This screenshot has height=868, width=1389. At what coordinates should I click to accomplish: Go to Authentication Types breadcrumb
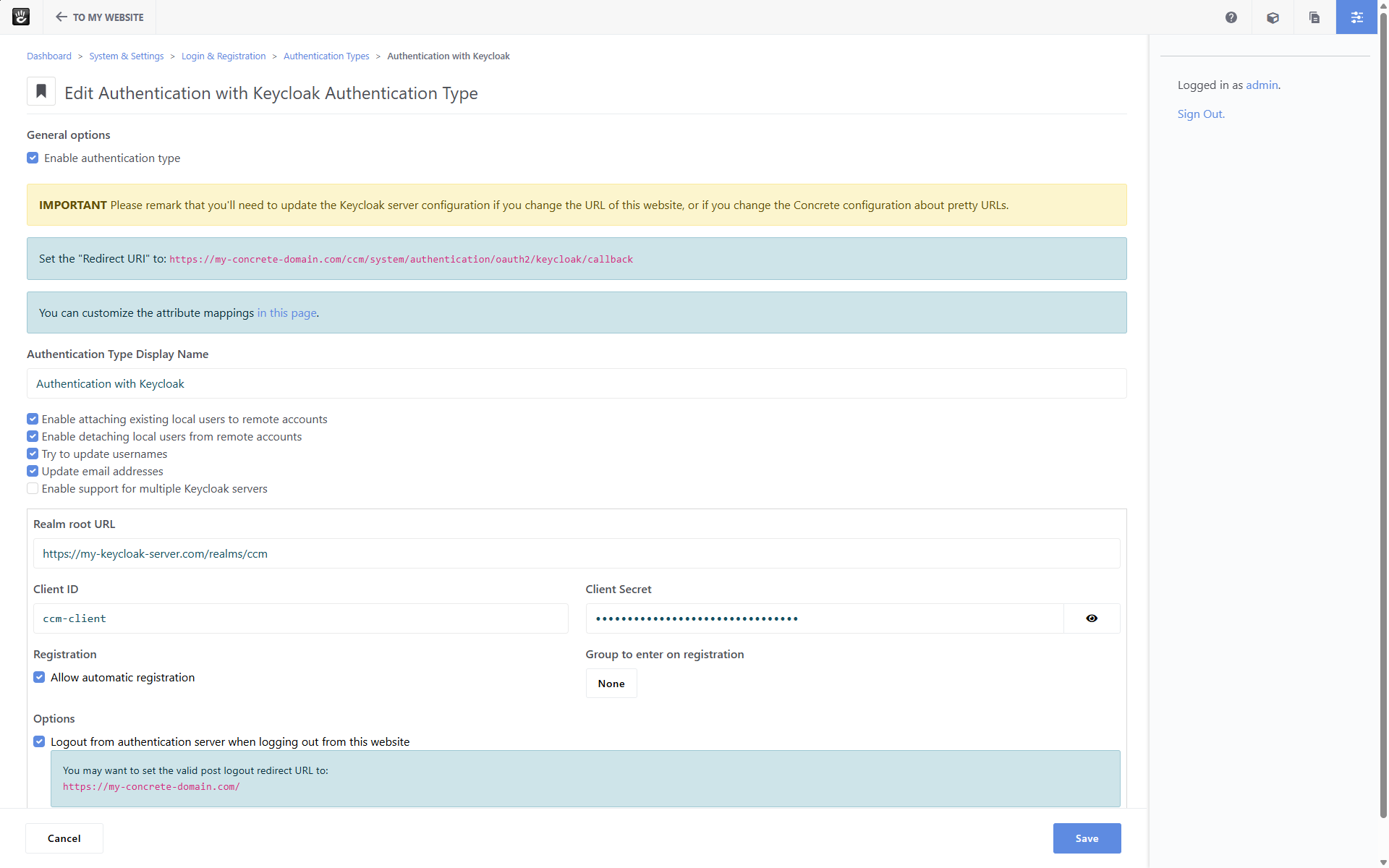pos(326,56)
